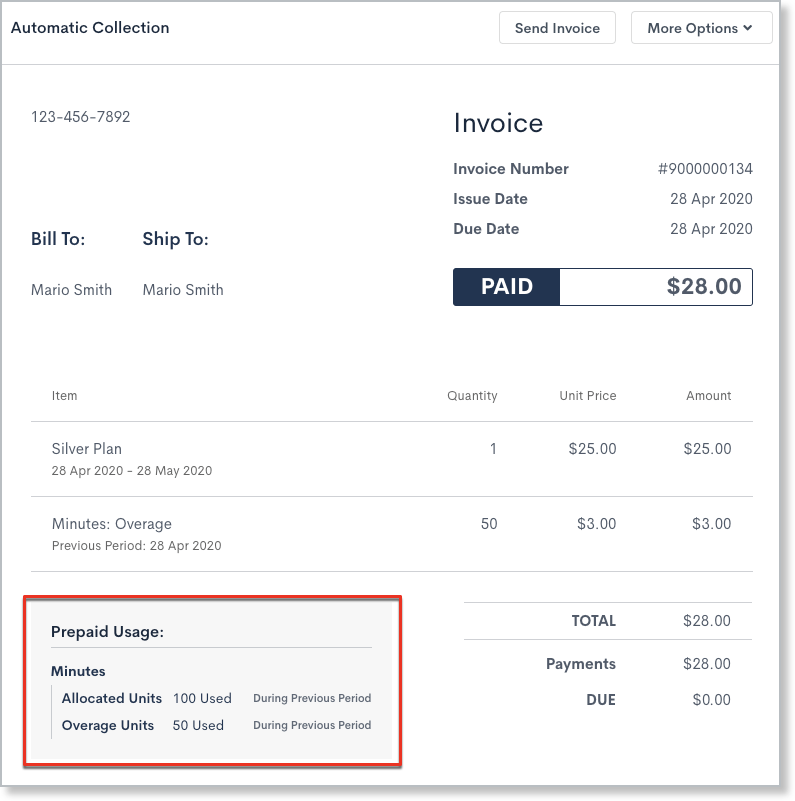Click the Ship To label

coord(175,239)
